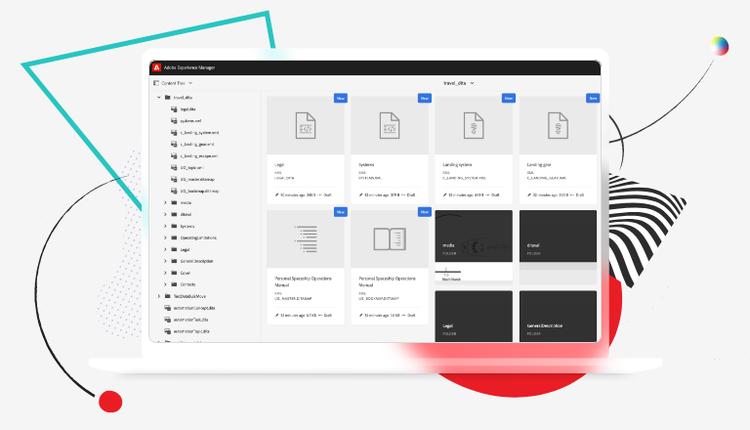Select the Legal topic card thumbnail

pyautogui.click(x=305, y=125)
